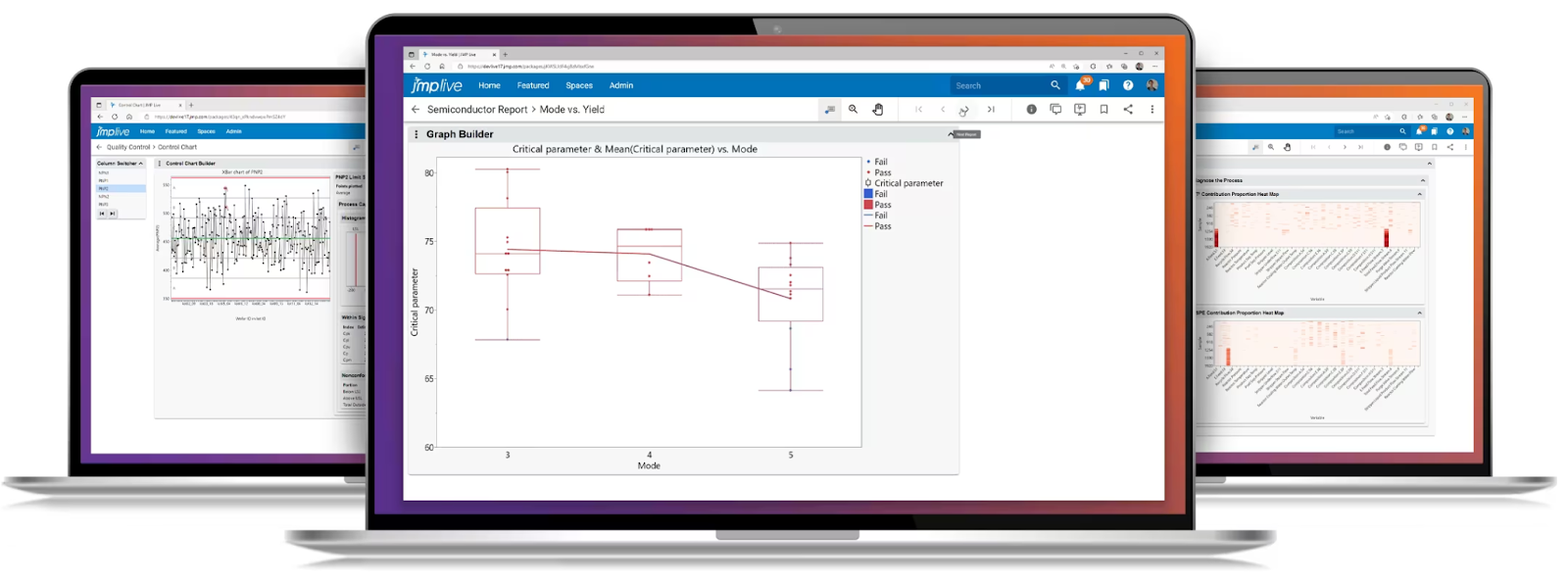Collapse SPE Contribution Proportion Heat Map section
This screenshot has width=1568, height=581.
point(1419,313)
